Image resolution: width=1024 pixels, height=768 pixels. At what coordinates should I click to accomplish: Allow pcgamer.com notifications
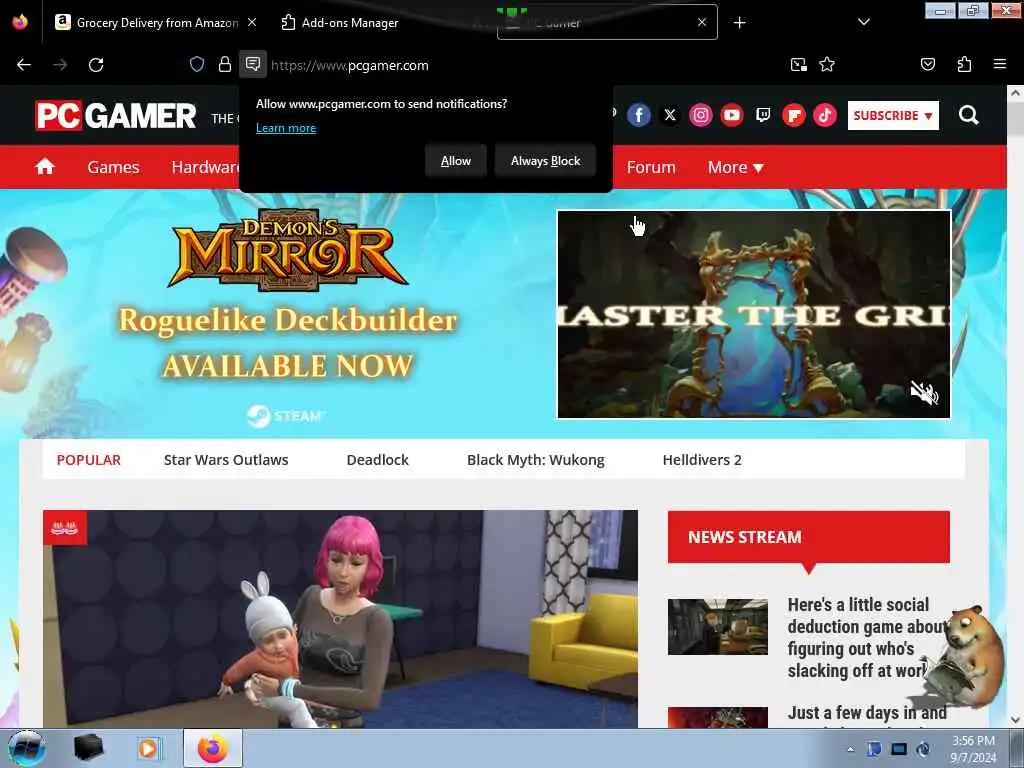[x=456, y=161]
